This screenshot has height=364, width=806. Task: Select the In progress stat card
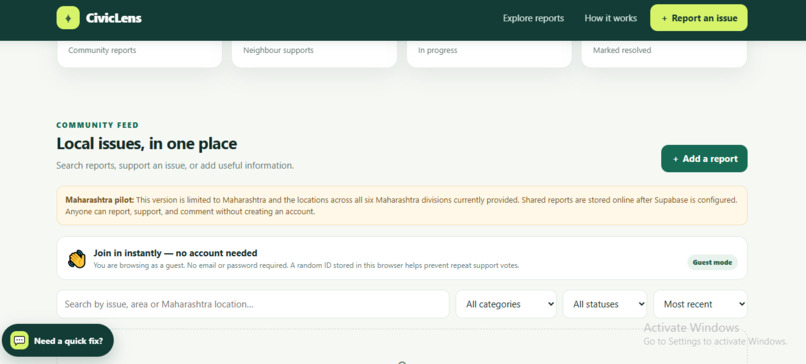489,54
